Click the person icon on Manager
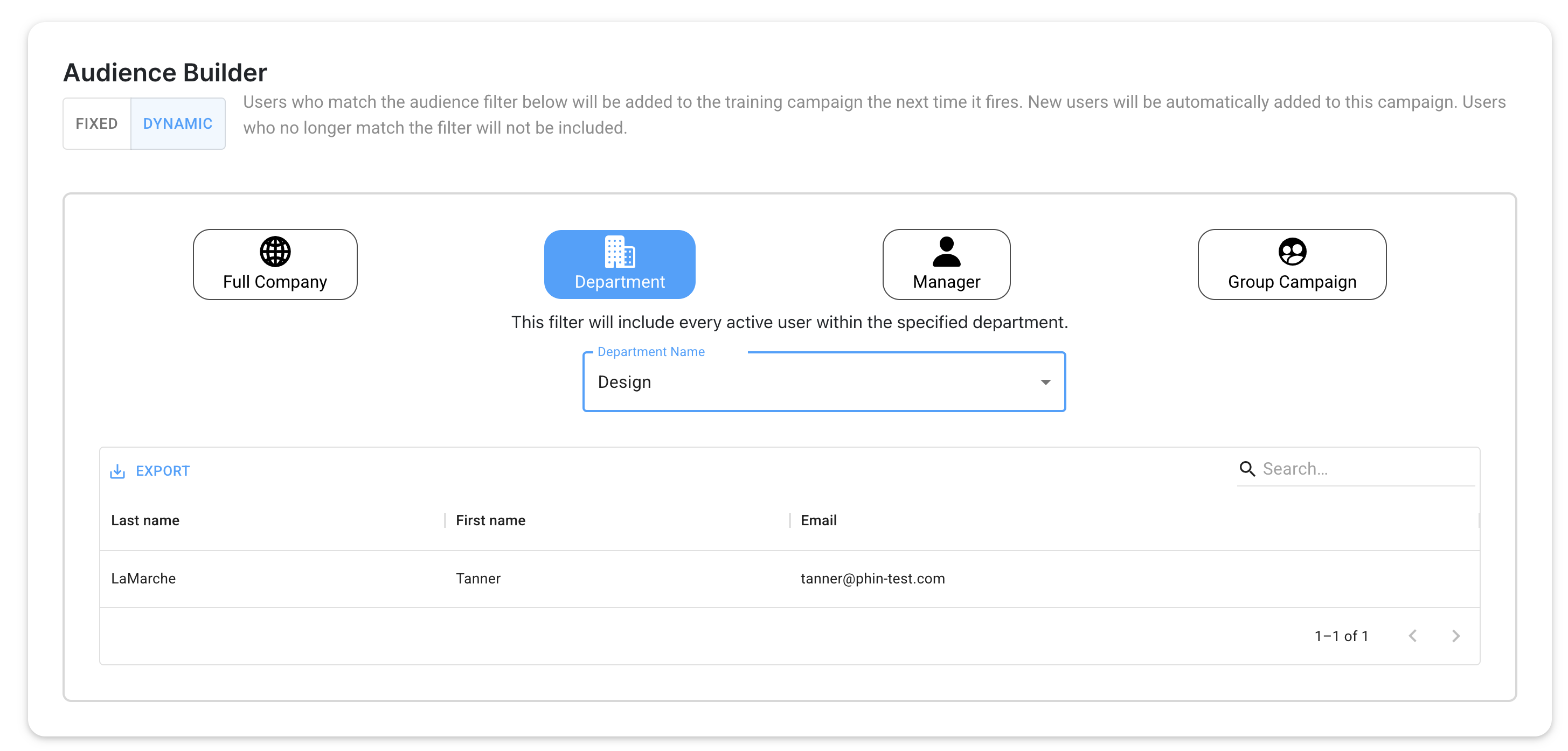1568x751 pixels. 947,252
